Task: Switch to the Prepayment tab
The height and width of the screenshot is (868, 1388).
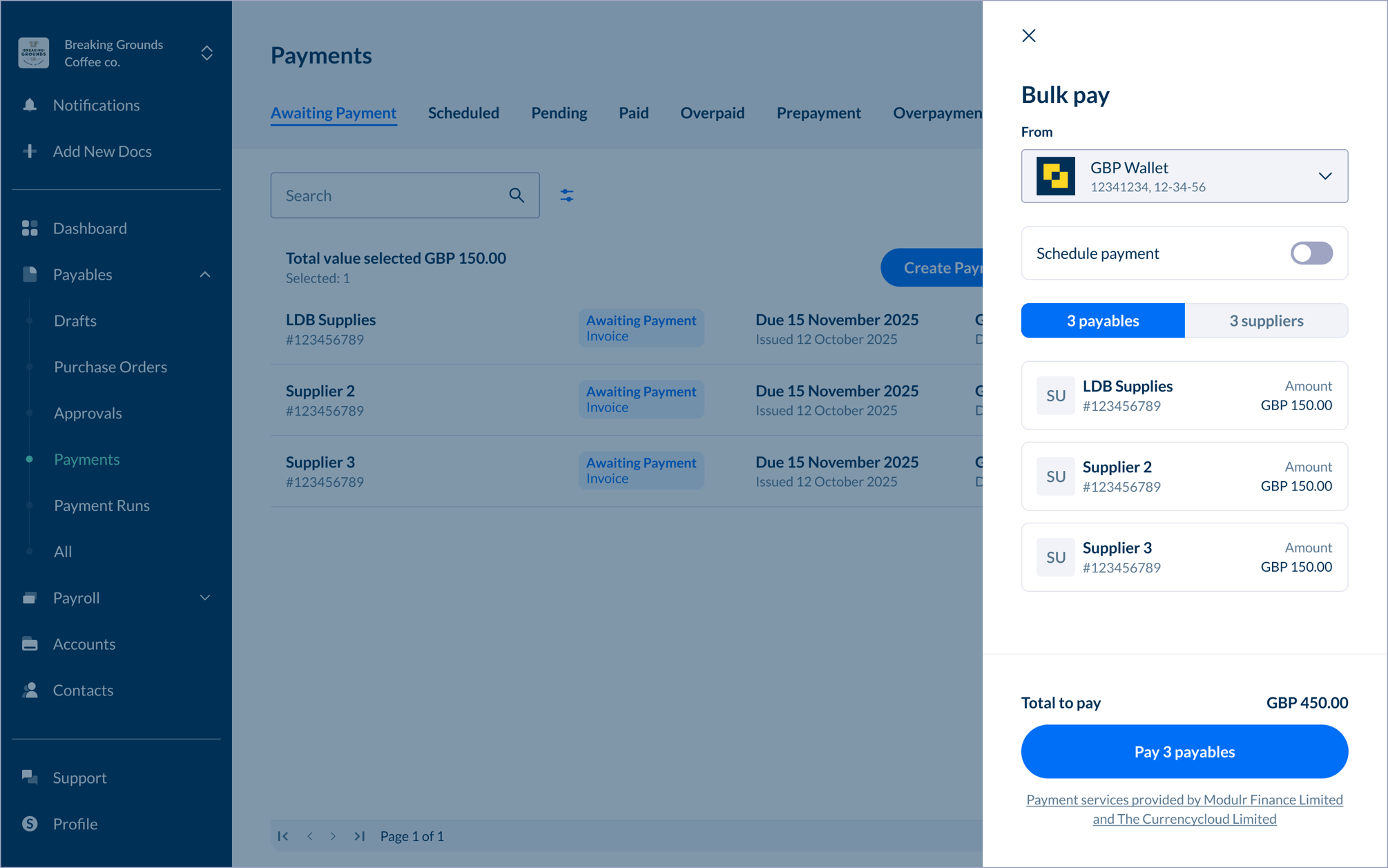Action: click(x=818, y=113)
